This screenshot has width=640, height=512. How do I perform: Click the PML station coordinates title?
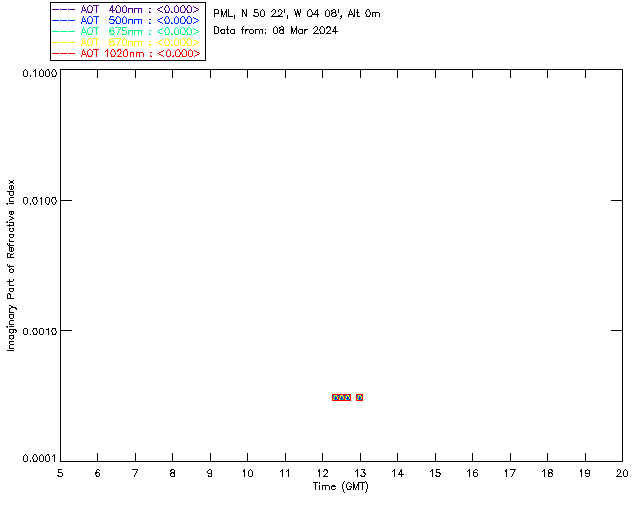point(297,14)
